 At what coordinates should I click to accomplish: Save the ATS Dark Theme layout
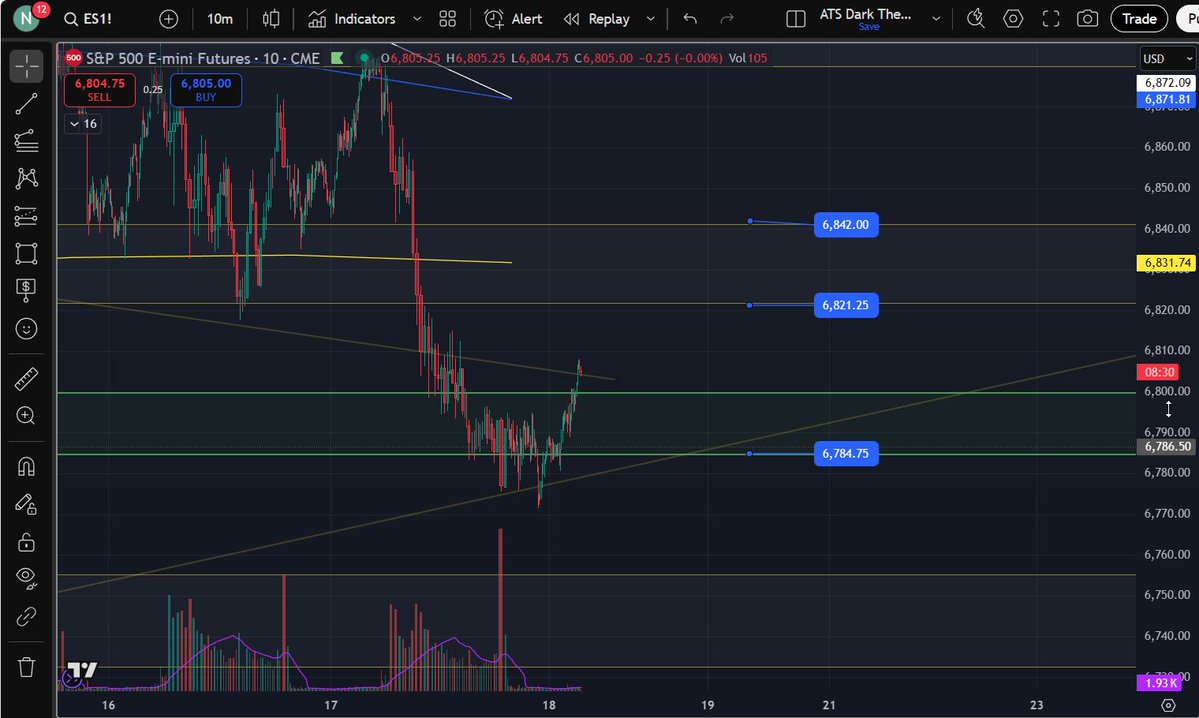coord(869,27)
